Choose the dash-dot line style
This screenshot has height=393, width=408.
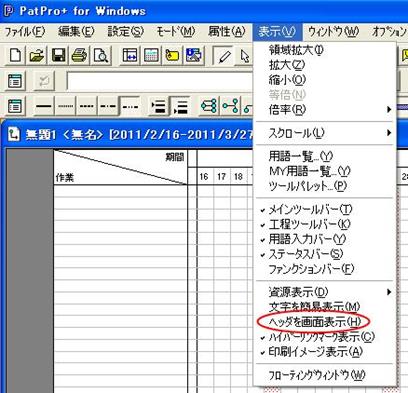point(108,107)
